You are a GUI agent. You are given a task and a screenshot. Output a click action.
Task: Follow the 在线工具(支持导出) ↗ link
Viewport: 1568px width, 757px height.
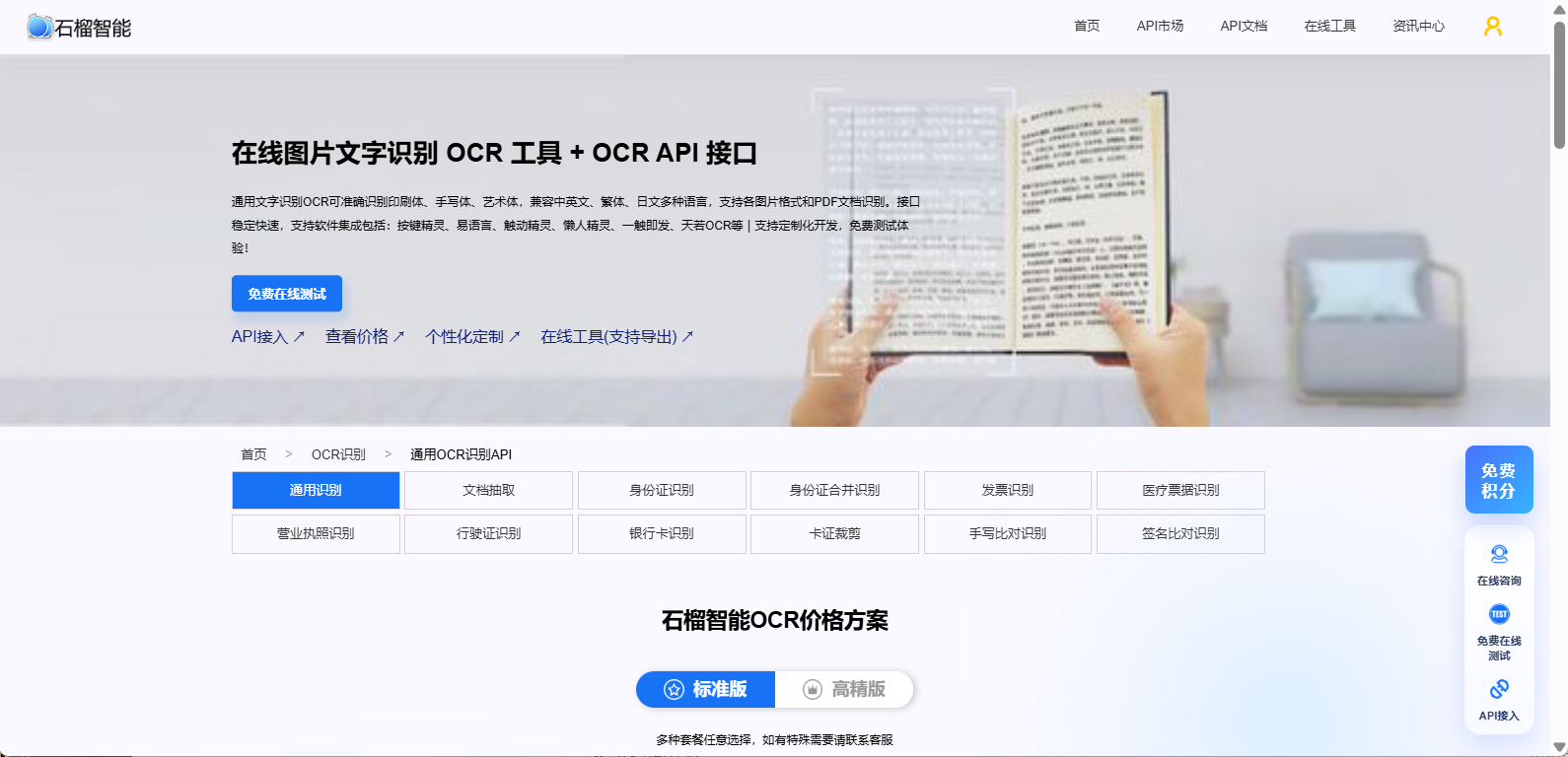[617, 337]
